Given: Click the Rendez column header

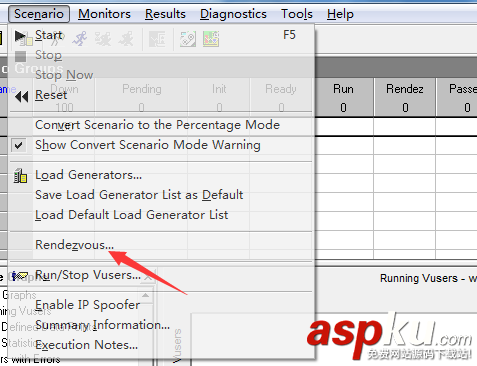Looking at the screenshot, I should point(405,89).
